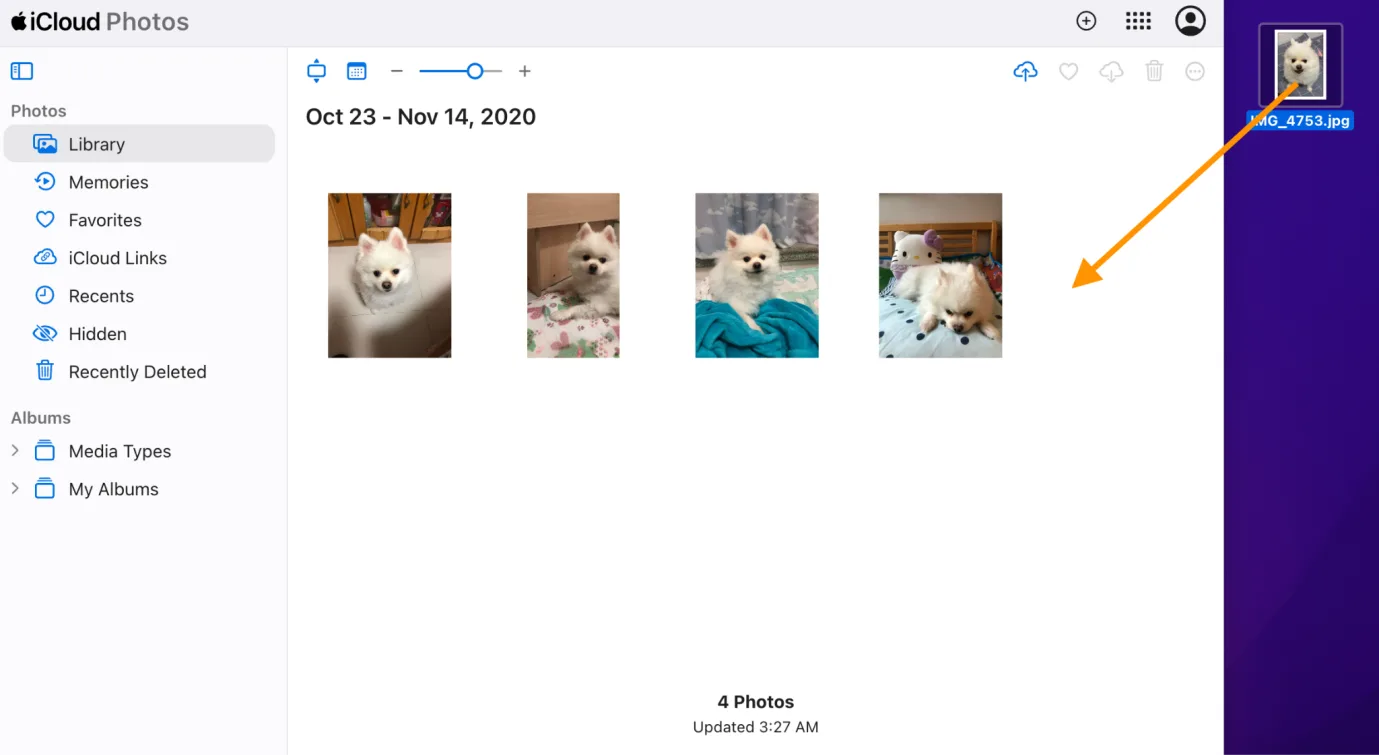Click the Oct 23 - Nov 14, 2020 heading
Viewport: 1379px width, 755px height.
[421, 117]
